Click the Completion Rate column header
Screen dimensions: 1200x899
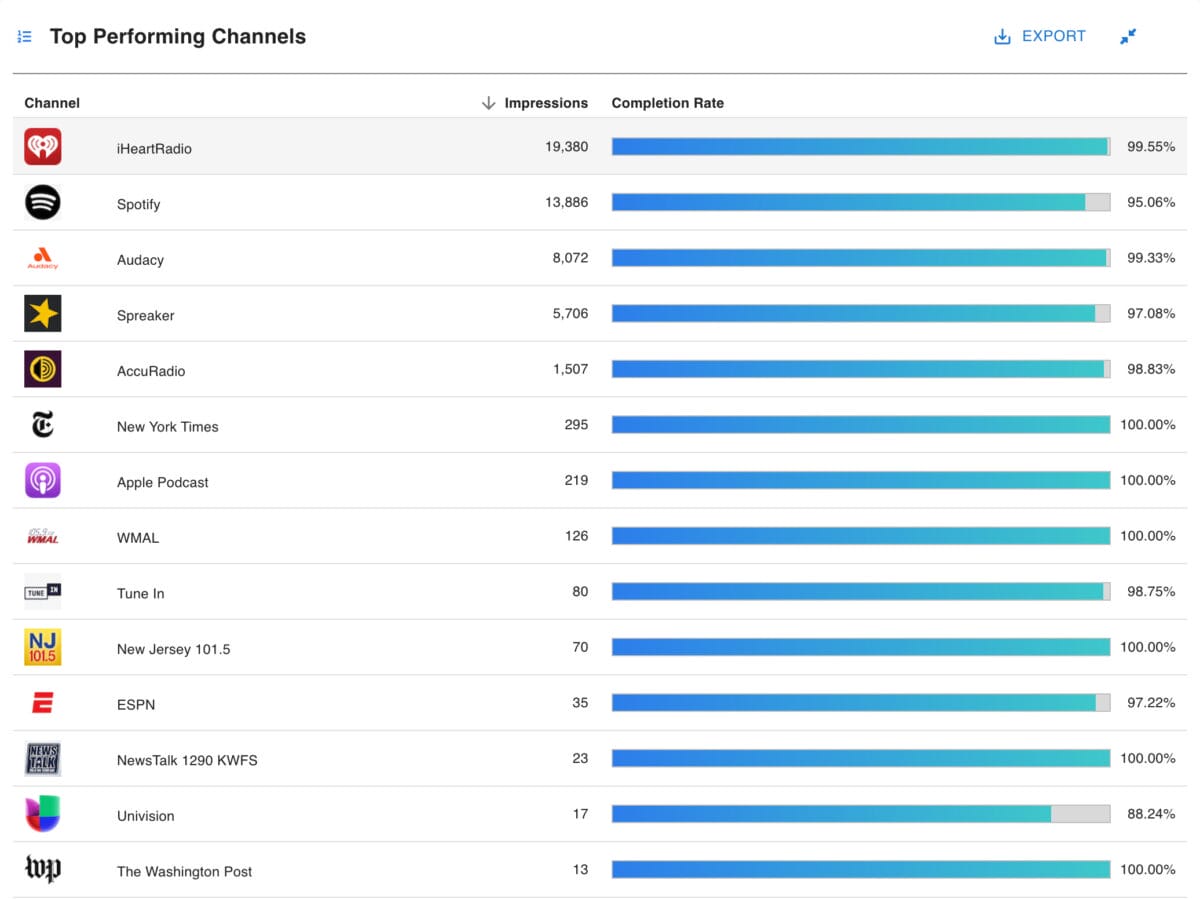coord(667,103)
